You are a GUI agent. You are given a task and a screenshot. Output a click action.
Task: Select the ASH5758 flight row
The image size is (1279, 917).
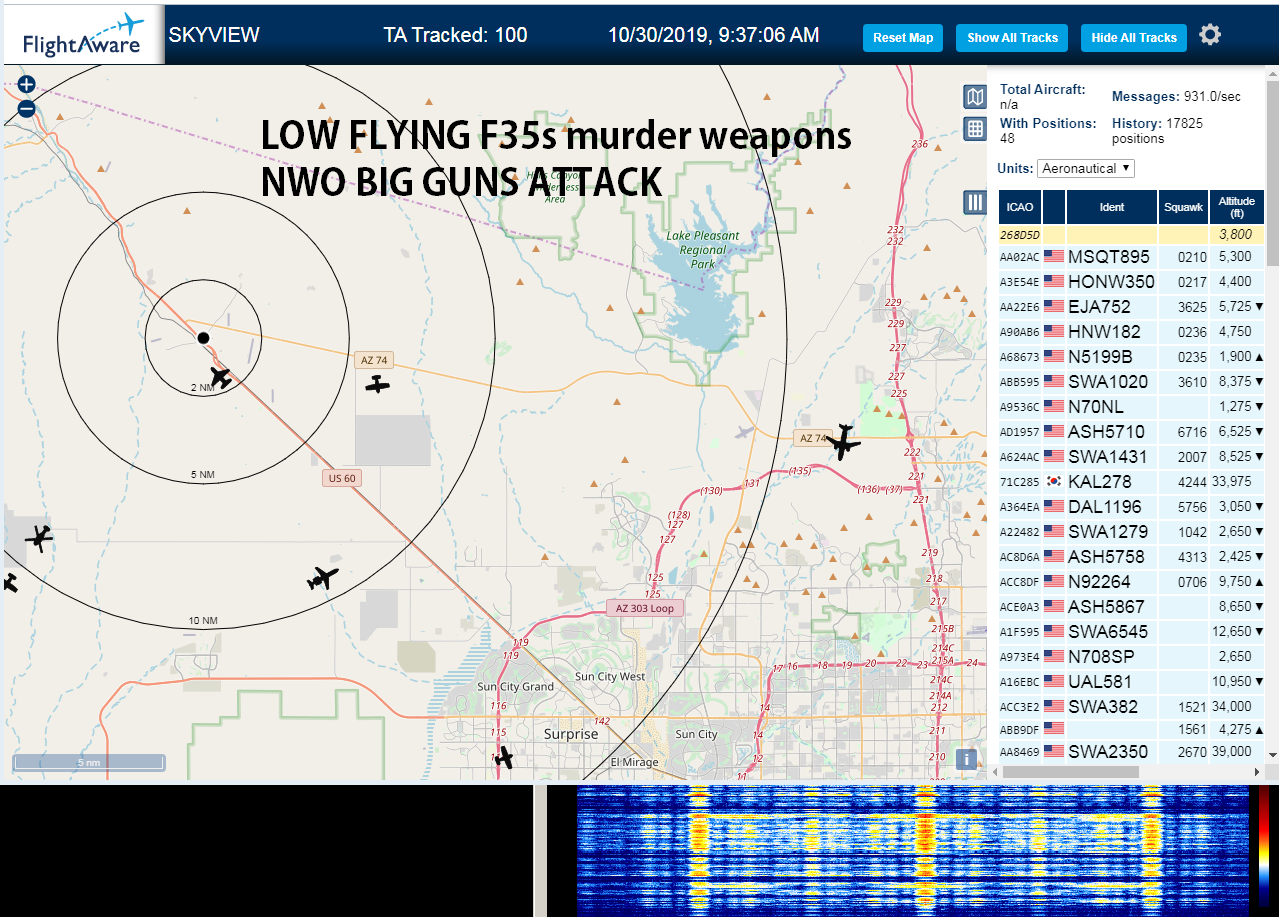[x=1132, y=557]
